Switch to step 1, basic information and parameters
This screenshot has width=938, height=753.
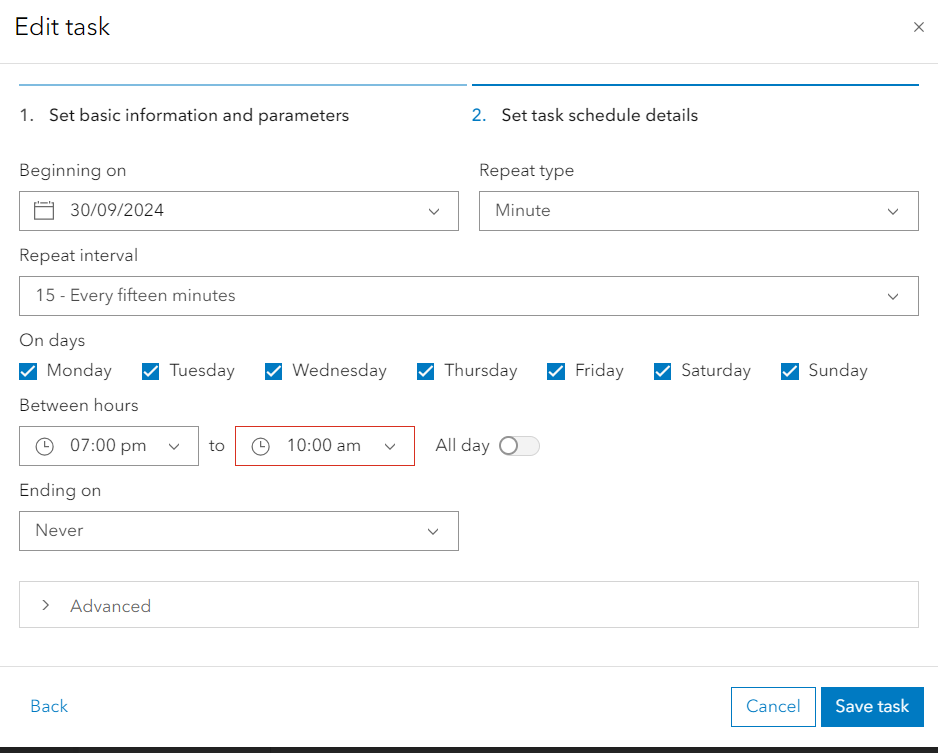point(185,115)
